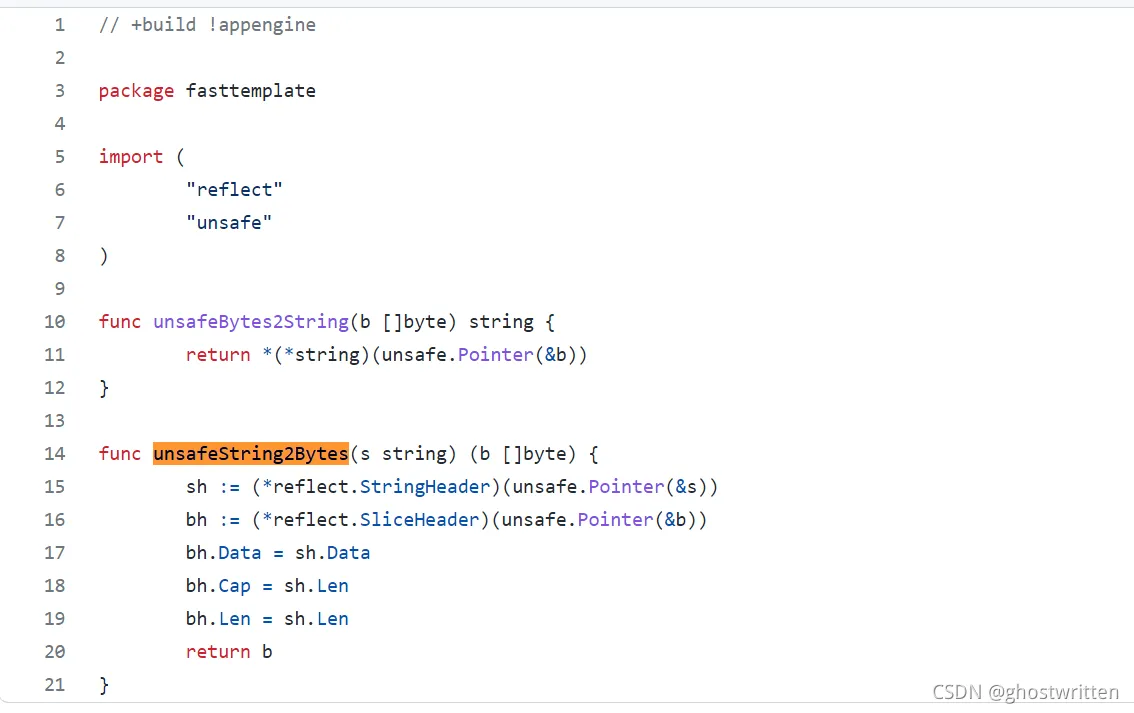Select line number 10 in the gutter
The width and height of the screenshot is (1134, 713).
pyautogui.click(x=54, y=322)
